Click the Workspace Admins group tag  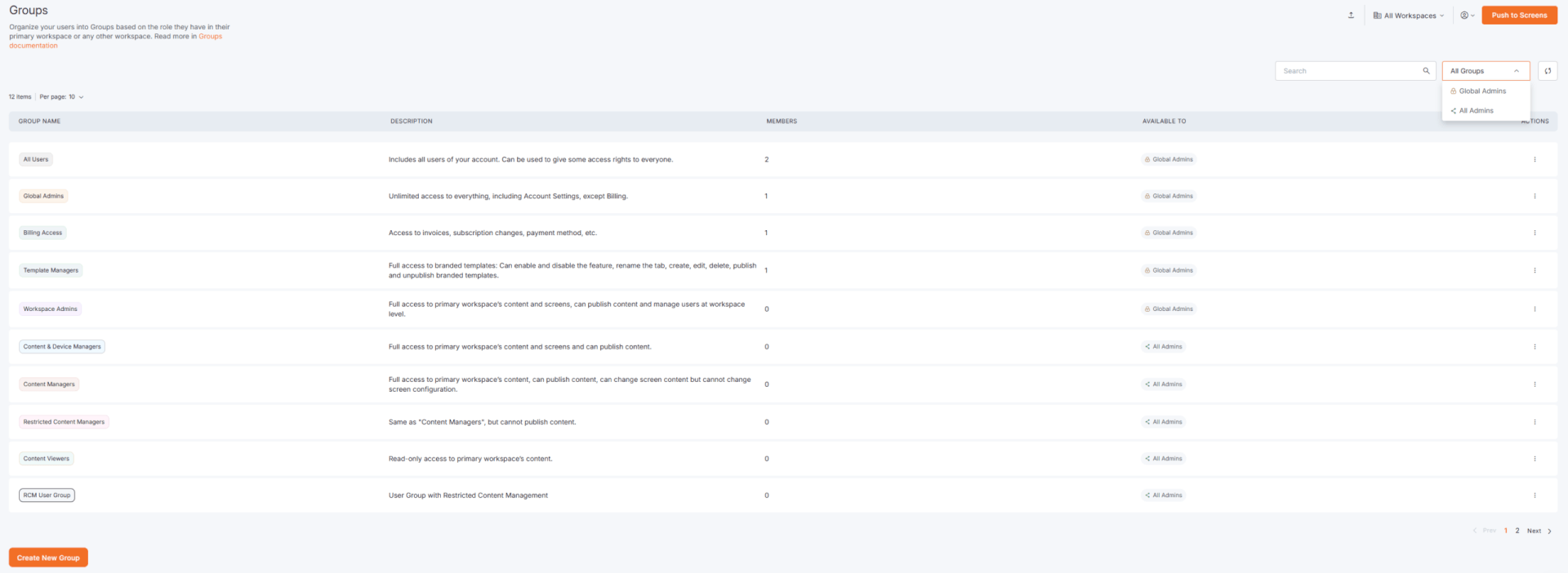(x=50, y=309)
